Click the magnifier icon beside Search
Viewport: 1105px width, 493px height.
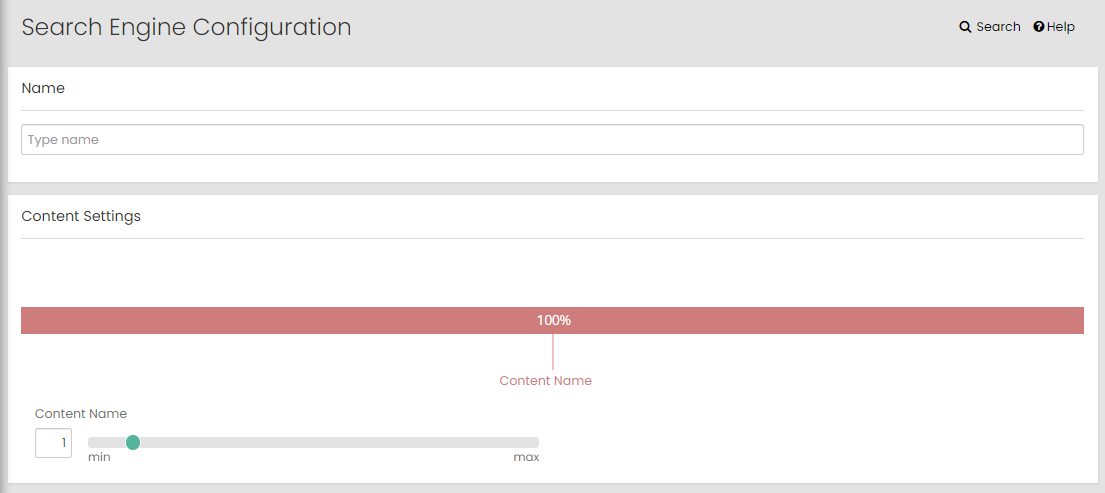(965, 27)
